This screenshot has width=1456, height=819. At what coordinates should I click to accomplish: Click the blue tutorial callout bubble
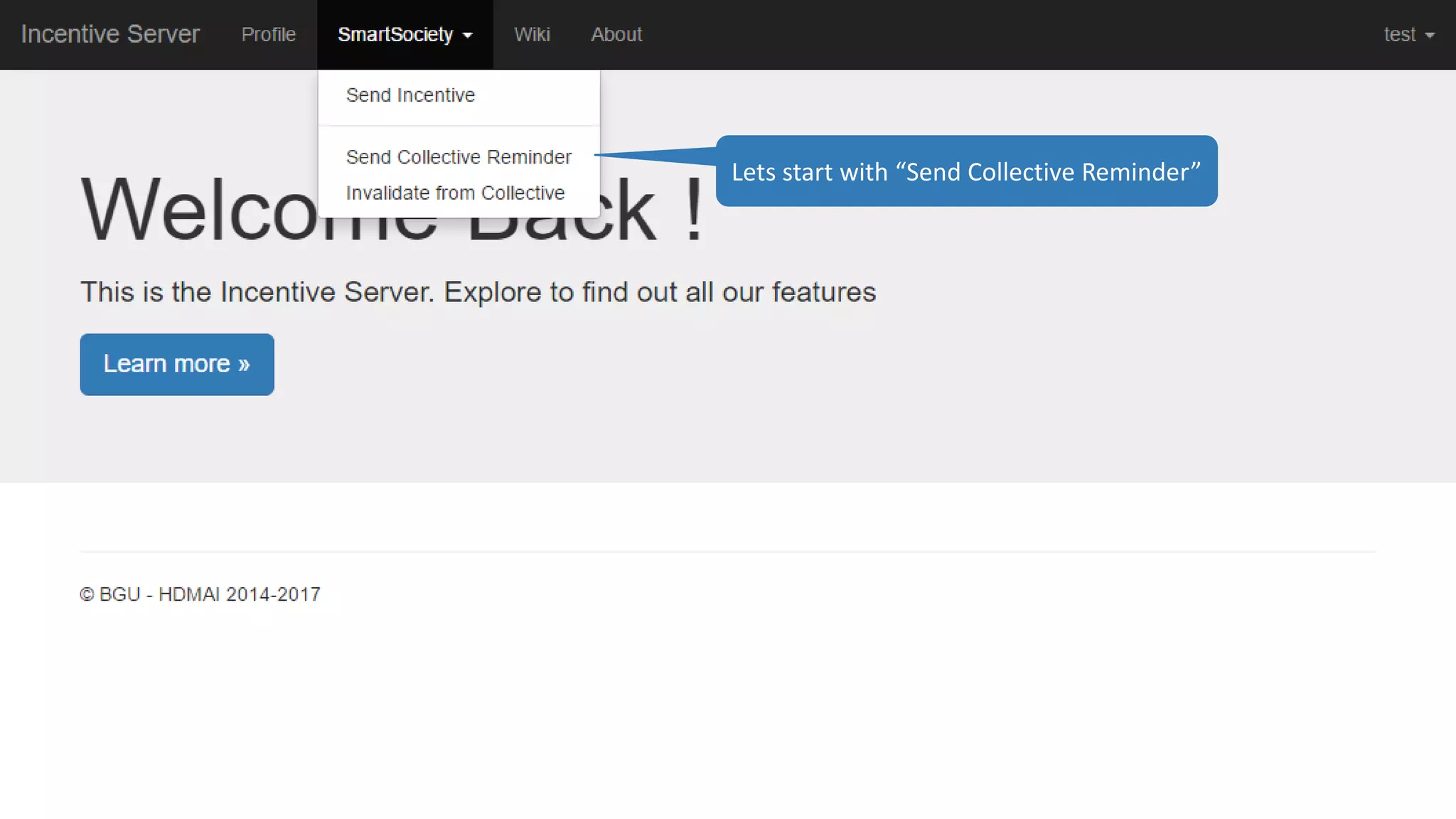click(x=966, y=171)
